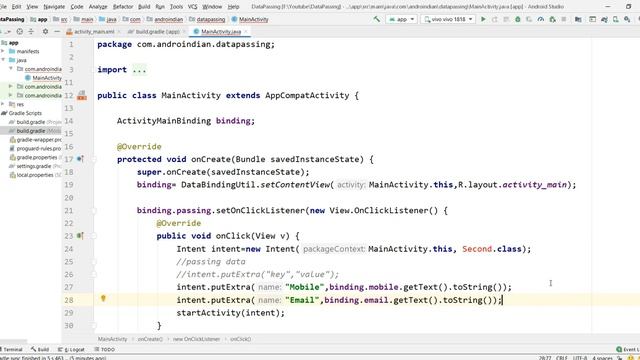Switch to activity_main.xml tab

(93, 31)
